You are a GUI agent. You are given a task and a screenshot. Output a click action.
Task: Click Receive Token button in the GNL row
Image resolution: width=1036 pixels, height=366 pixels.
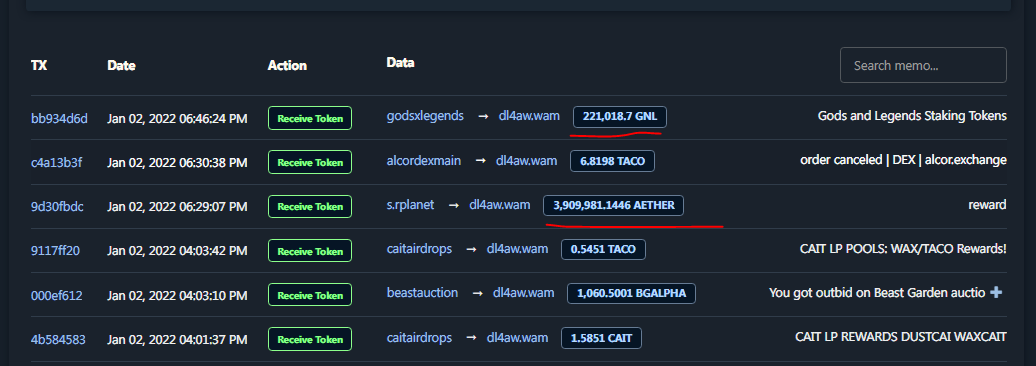[310, 118]
